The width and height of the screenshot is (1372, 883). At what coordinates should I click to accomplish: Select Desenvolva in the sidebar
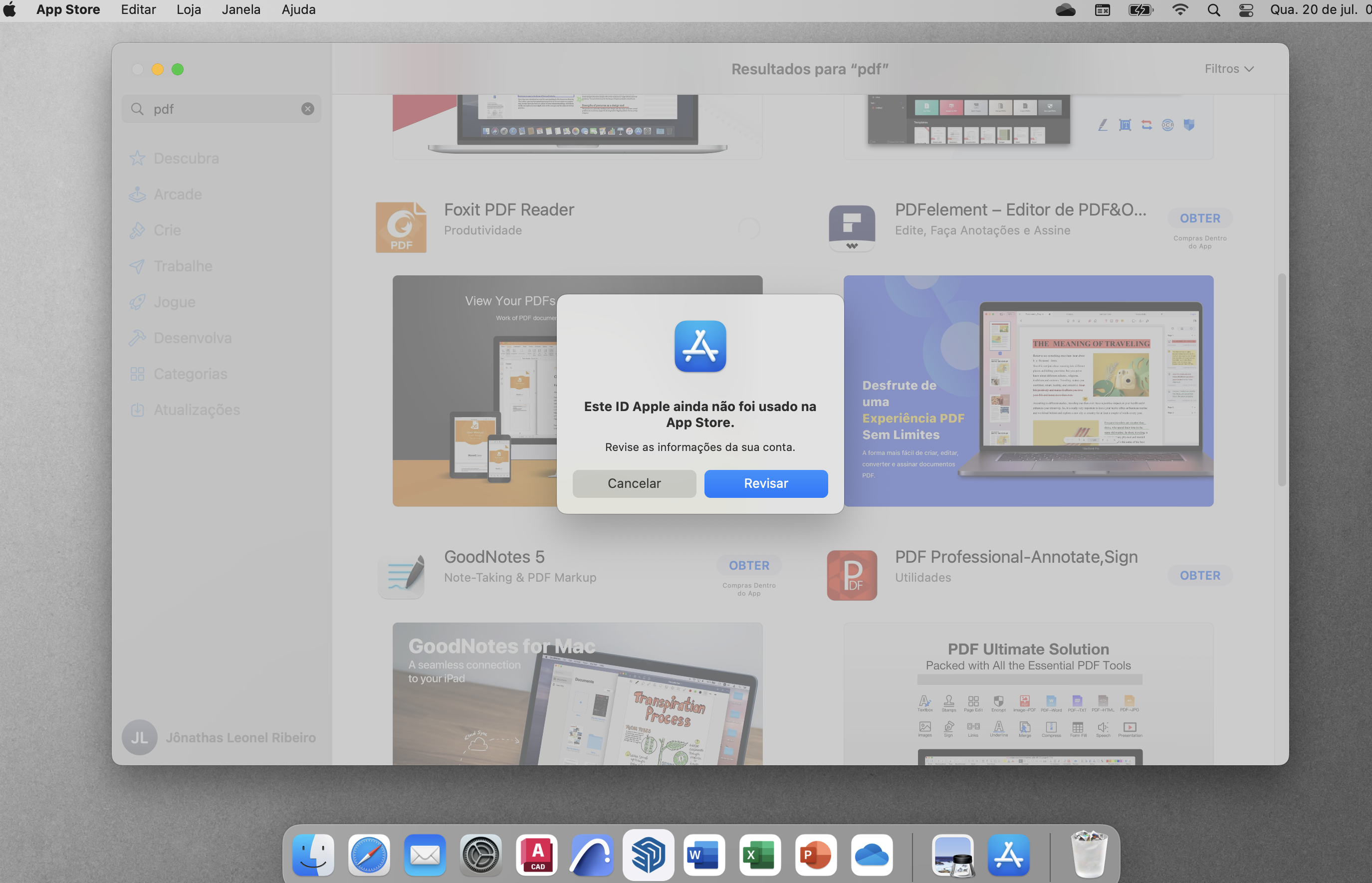coord(192,338)
